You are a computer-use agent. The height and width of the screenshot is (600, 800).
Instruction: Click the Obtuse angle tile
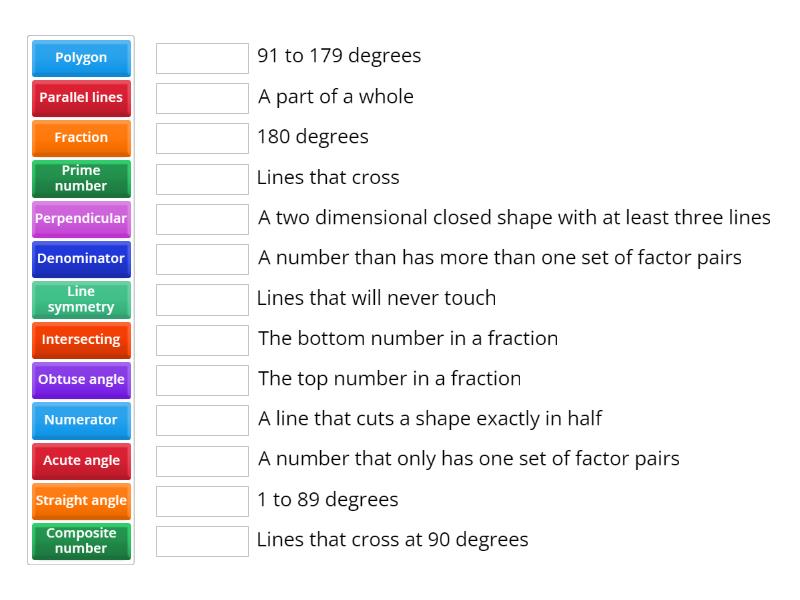pyautogui.click(x=80, y=380)
